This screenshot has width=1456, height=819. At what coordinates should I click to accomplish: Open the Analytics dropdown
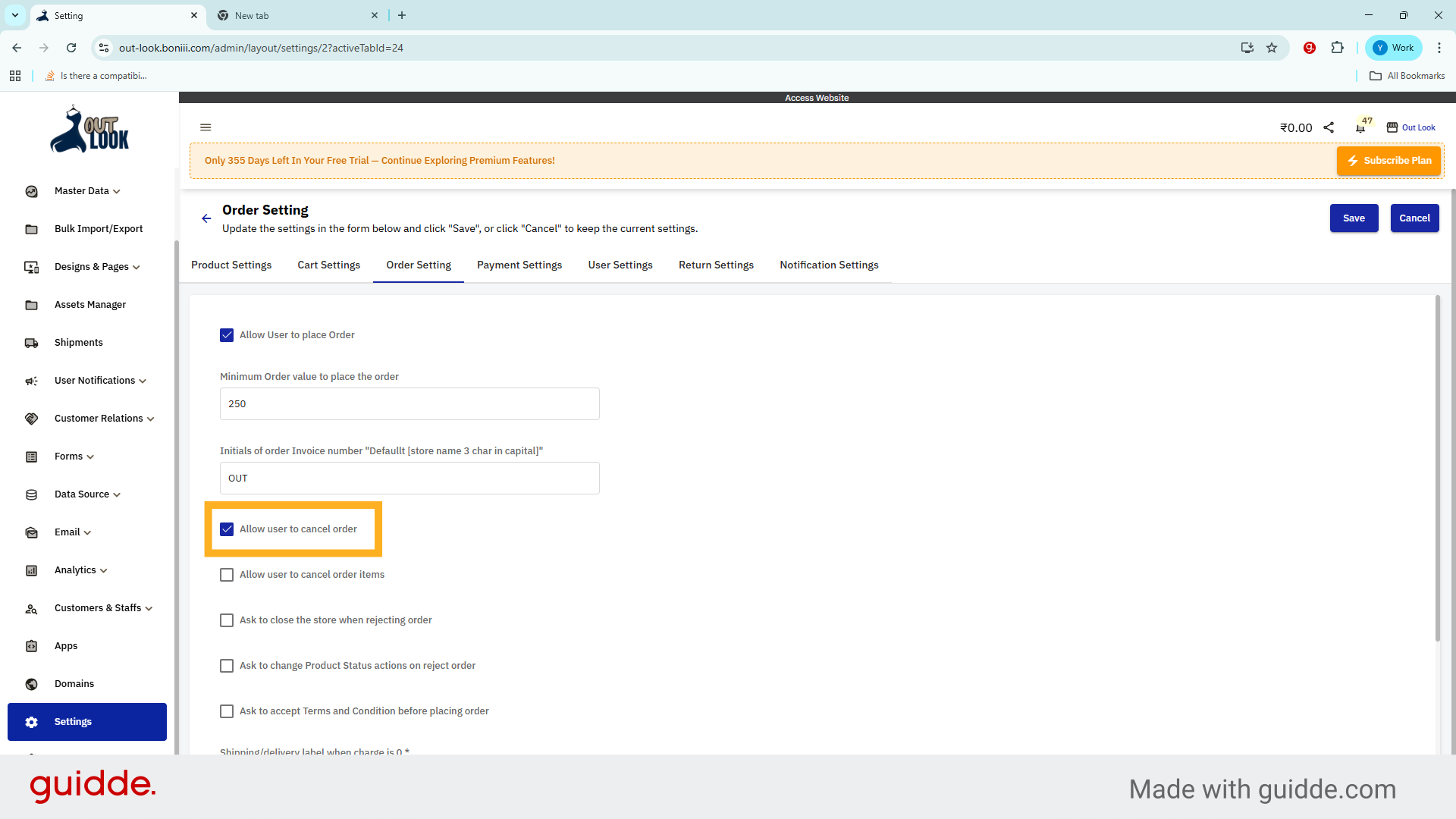tap(74, 570)
